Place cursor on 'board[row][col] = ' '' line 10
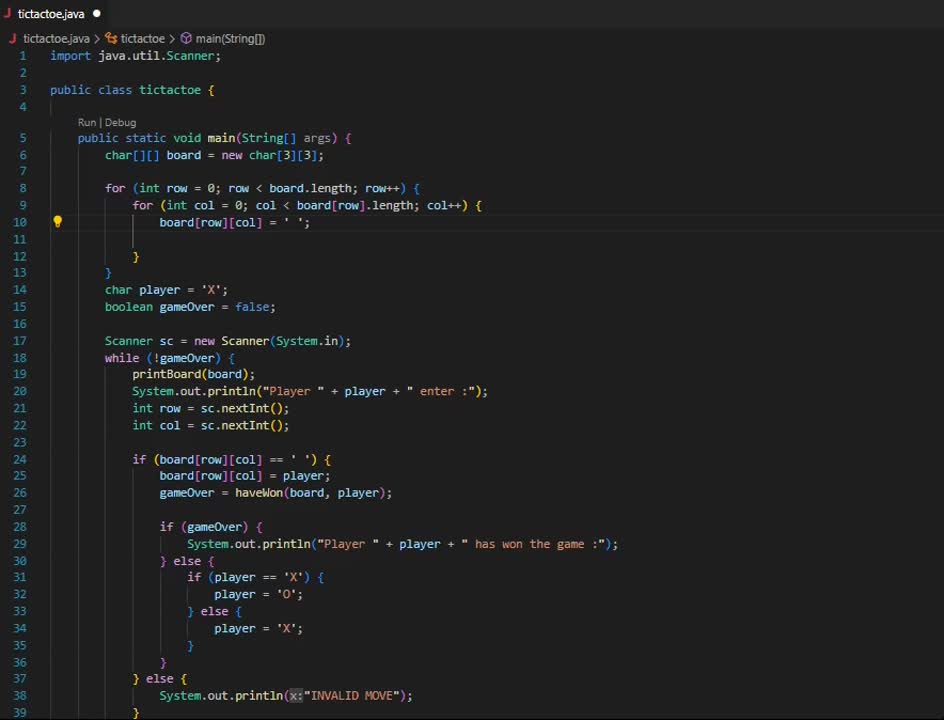Viewport: 944px width, 720px height. (x=234, y=223)
